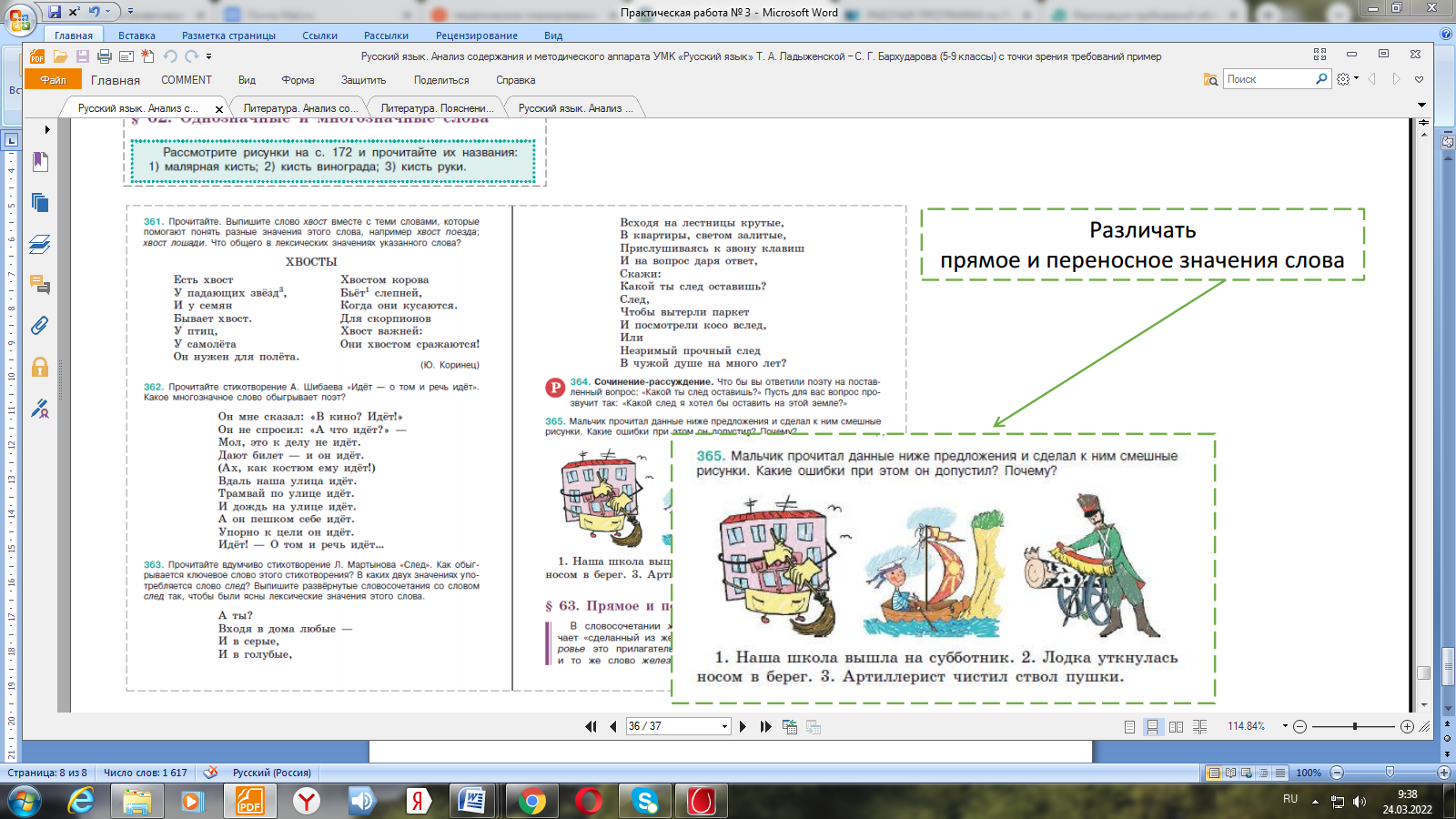Close the Русский язык. Анализ с... tab
Viewport: 1456px width, 819px height.
[219, 109]
